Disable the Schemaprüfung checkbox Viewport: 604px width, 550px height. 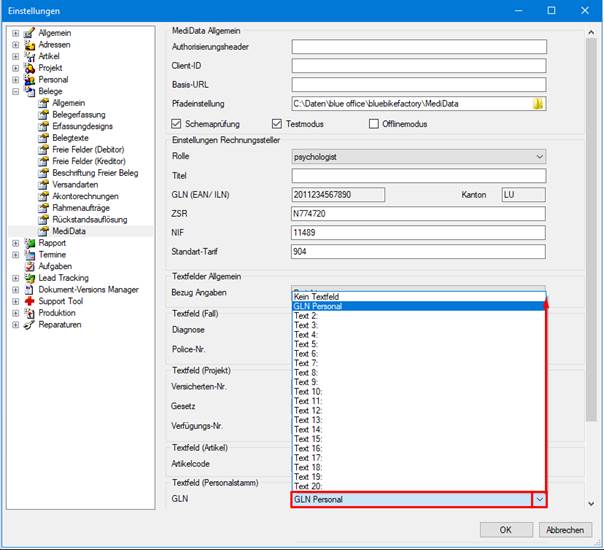coord(176,124)
